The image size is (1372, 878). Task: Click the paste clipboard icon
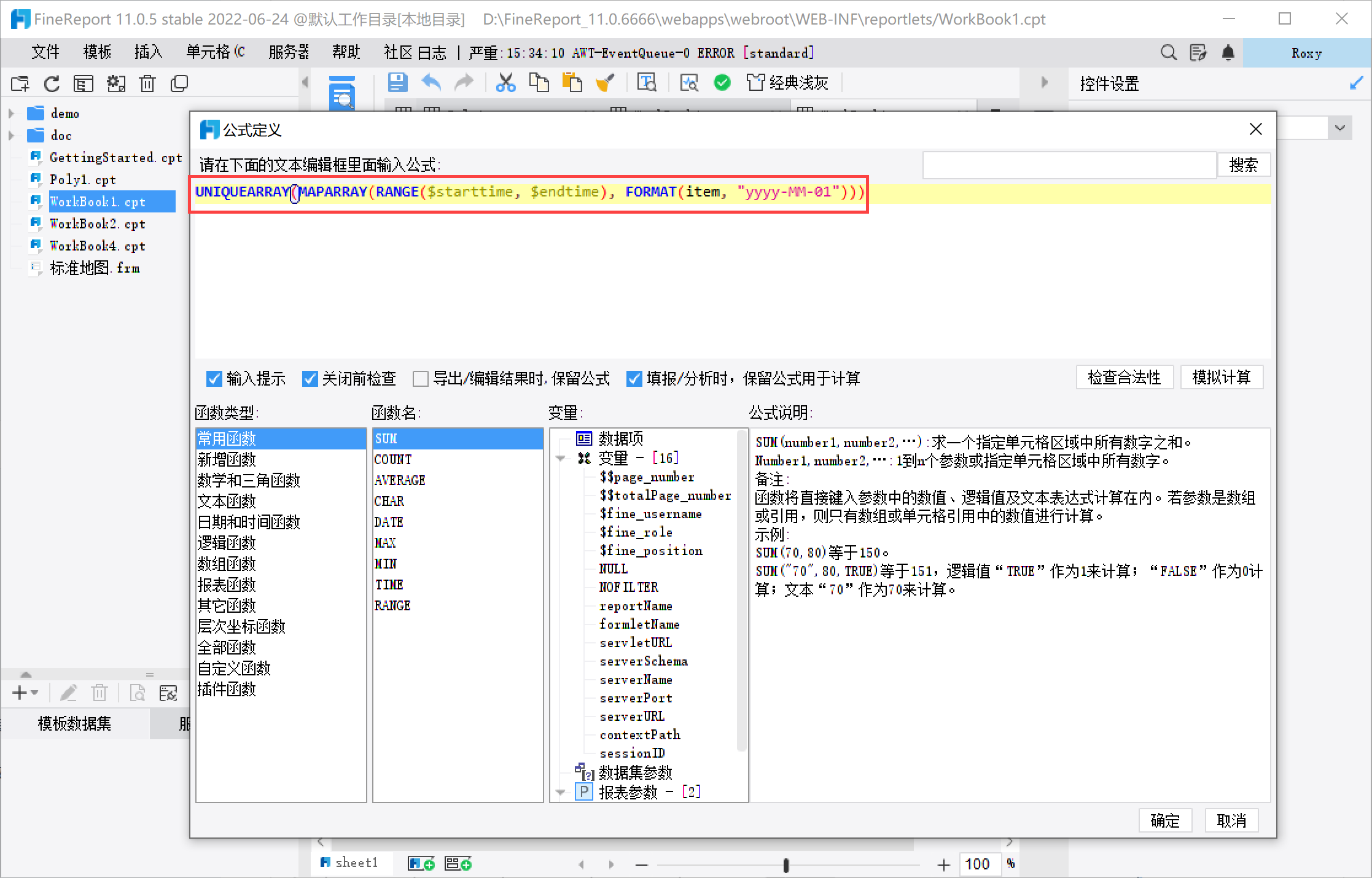tap(572, 83)
